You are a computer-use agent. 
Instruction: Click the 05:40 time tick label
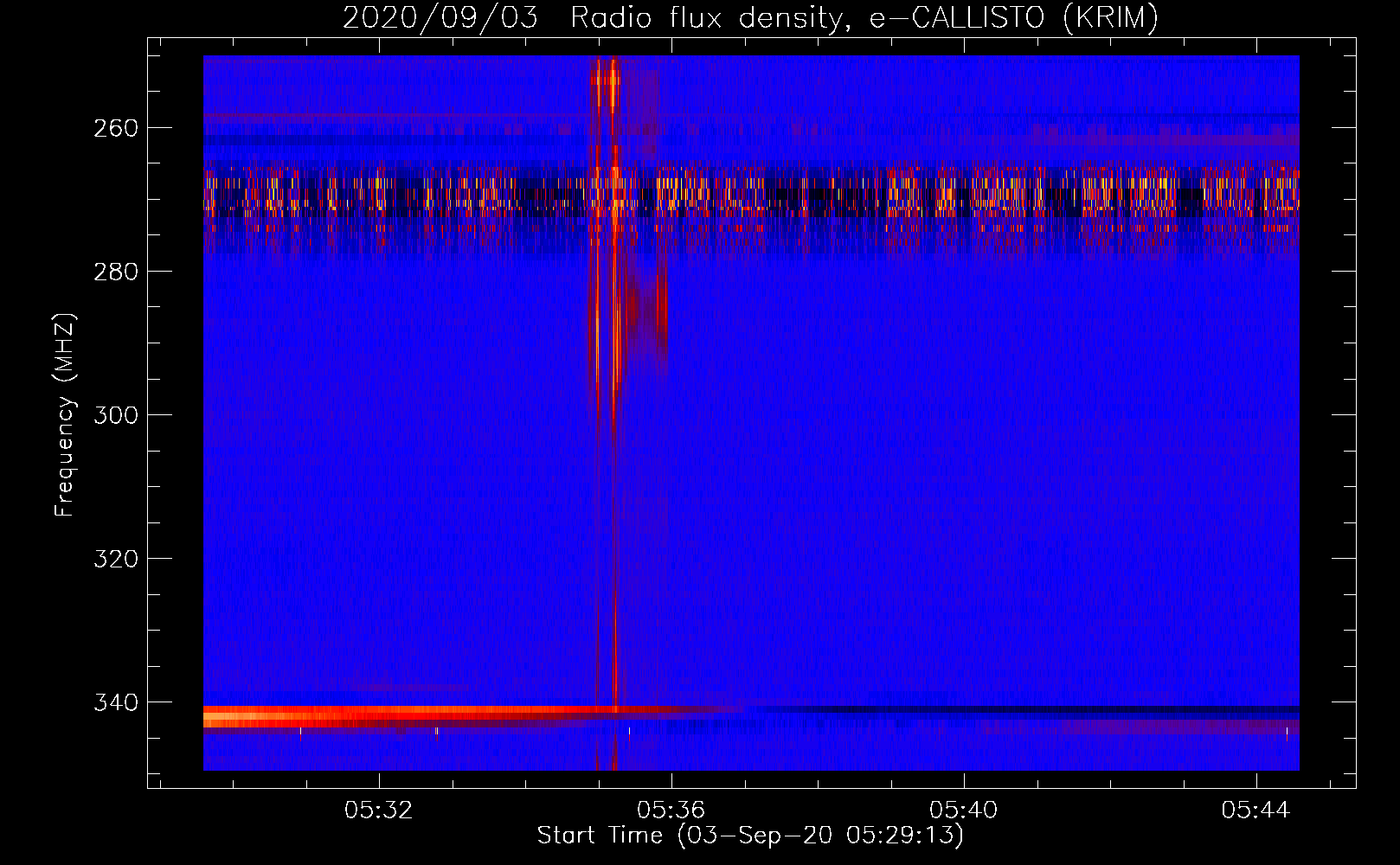tap(963, 811)
